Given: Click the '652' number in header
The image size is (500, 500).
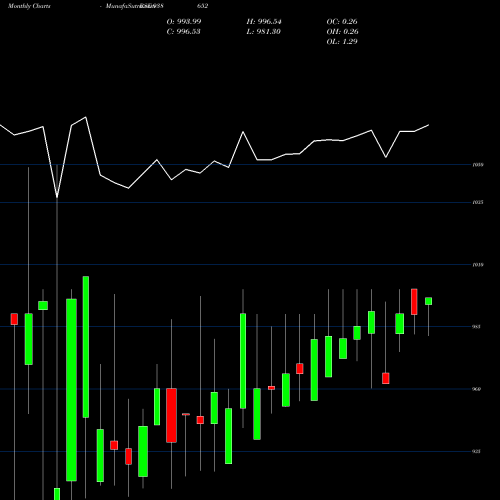Looking at the screenshot, I should click(203, 6).
